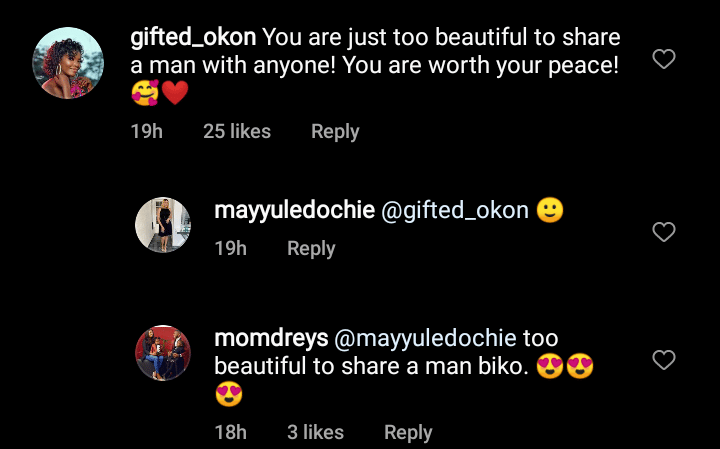The image size is (720, 449).
Task: Open the momdreys username link
Action: click(271, 338)
